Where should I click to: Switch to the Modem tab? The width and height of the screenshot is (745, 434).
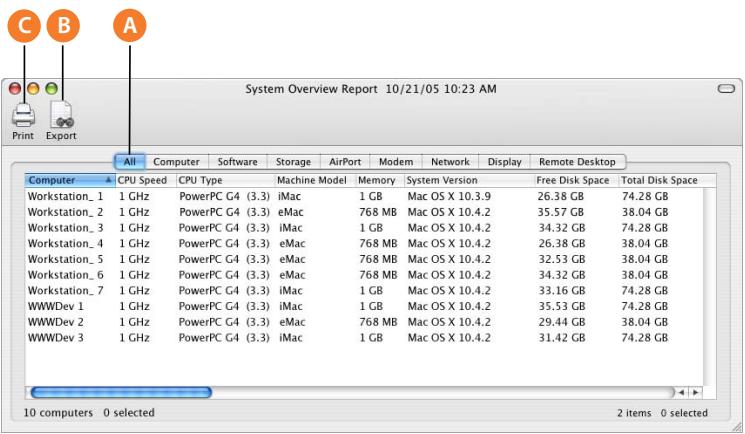pos(396,162)
